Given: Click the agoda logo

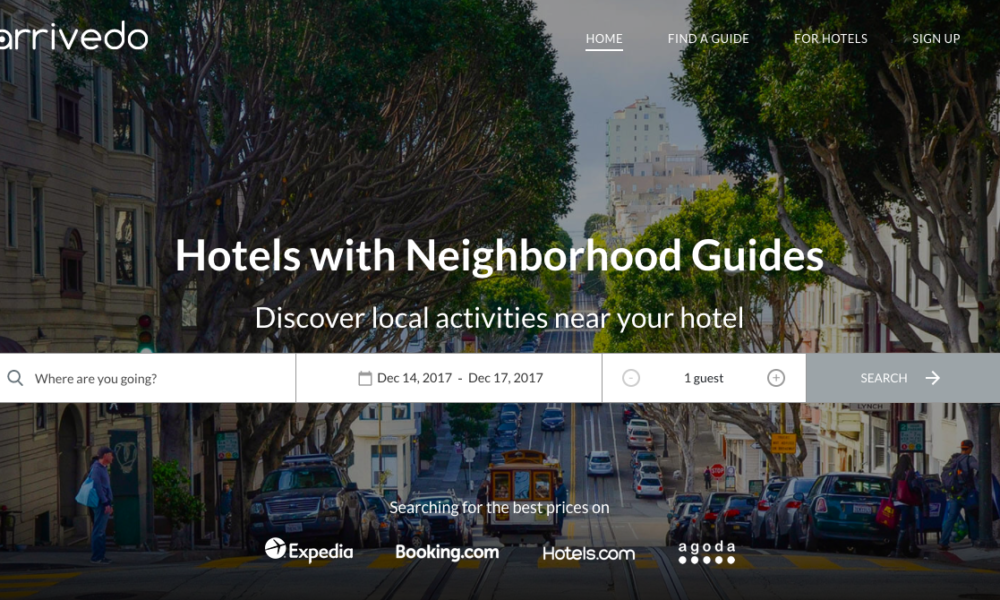Looking at the screenshot, I should click(707, 552).
